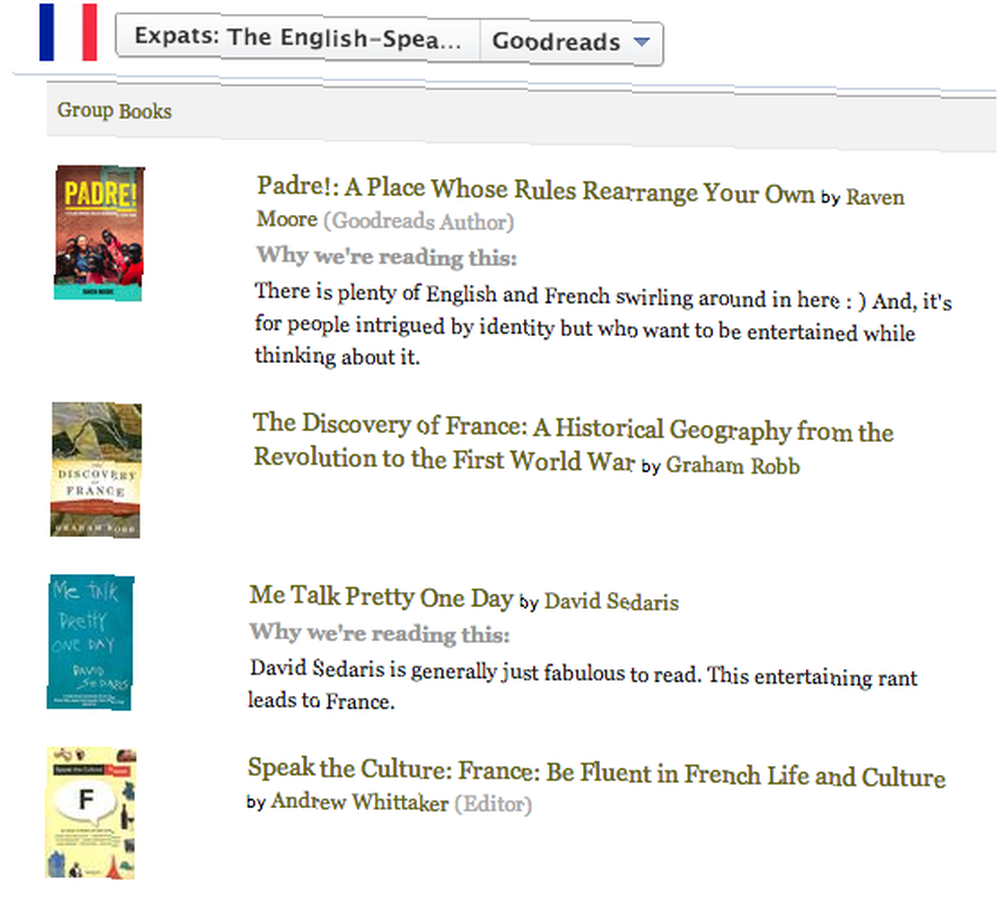Visit author David Sedaris's page
The width and height of the screenshot is (1000, 910).
click(611, 601)
